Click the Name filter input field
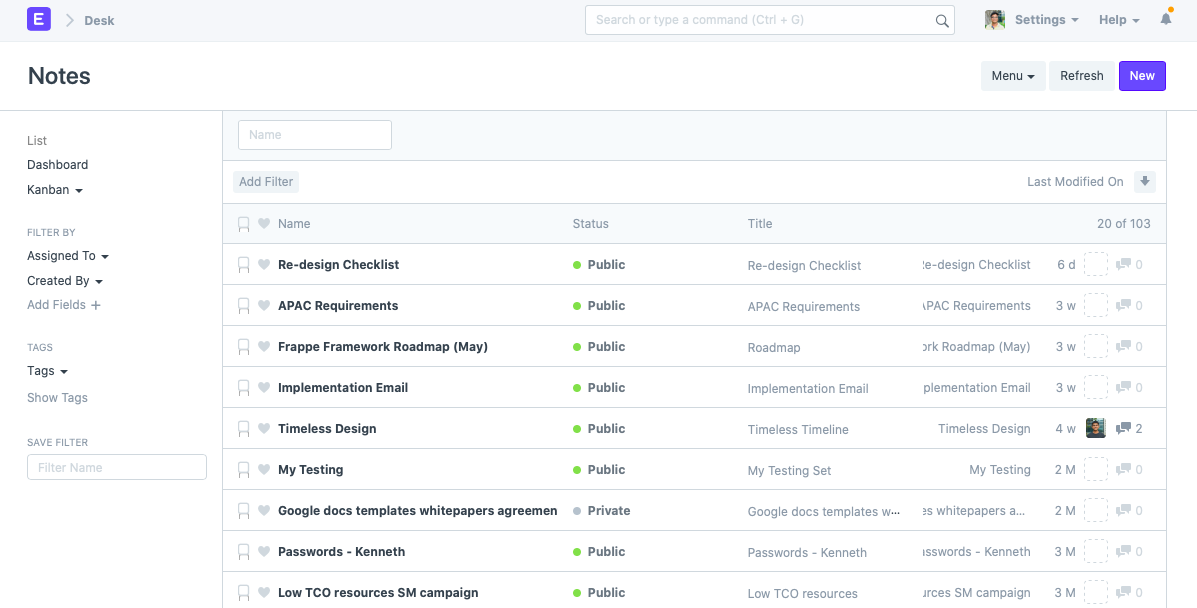This screenshot has height=608, width=1197. [315, 134]
